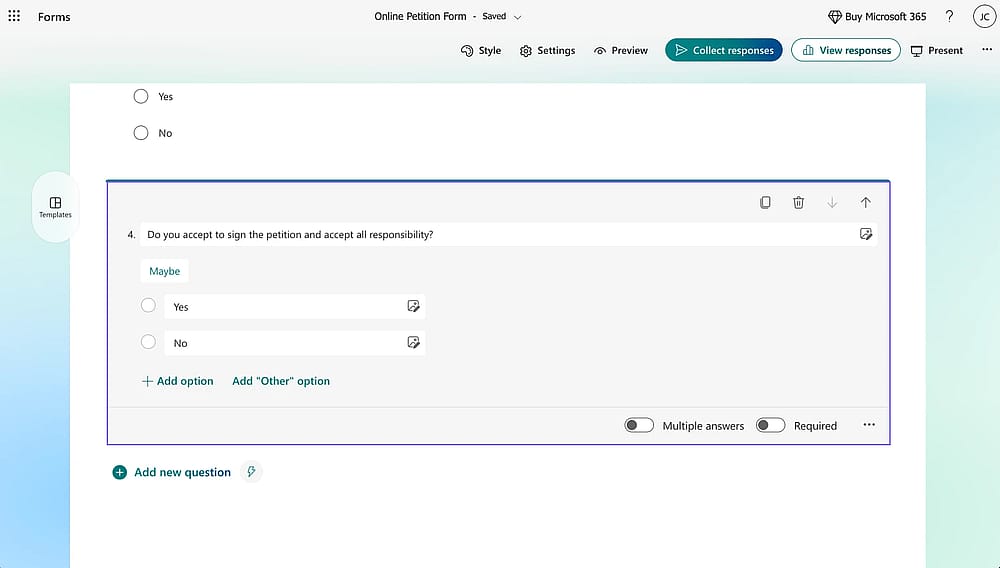Screen dimensions: 1000x568
Task: Toggle the Multiple answers switch
Action: 639,425
